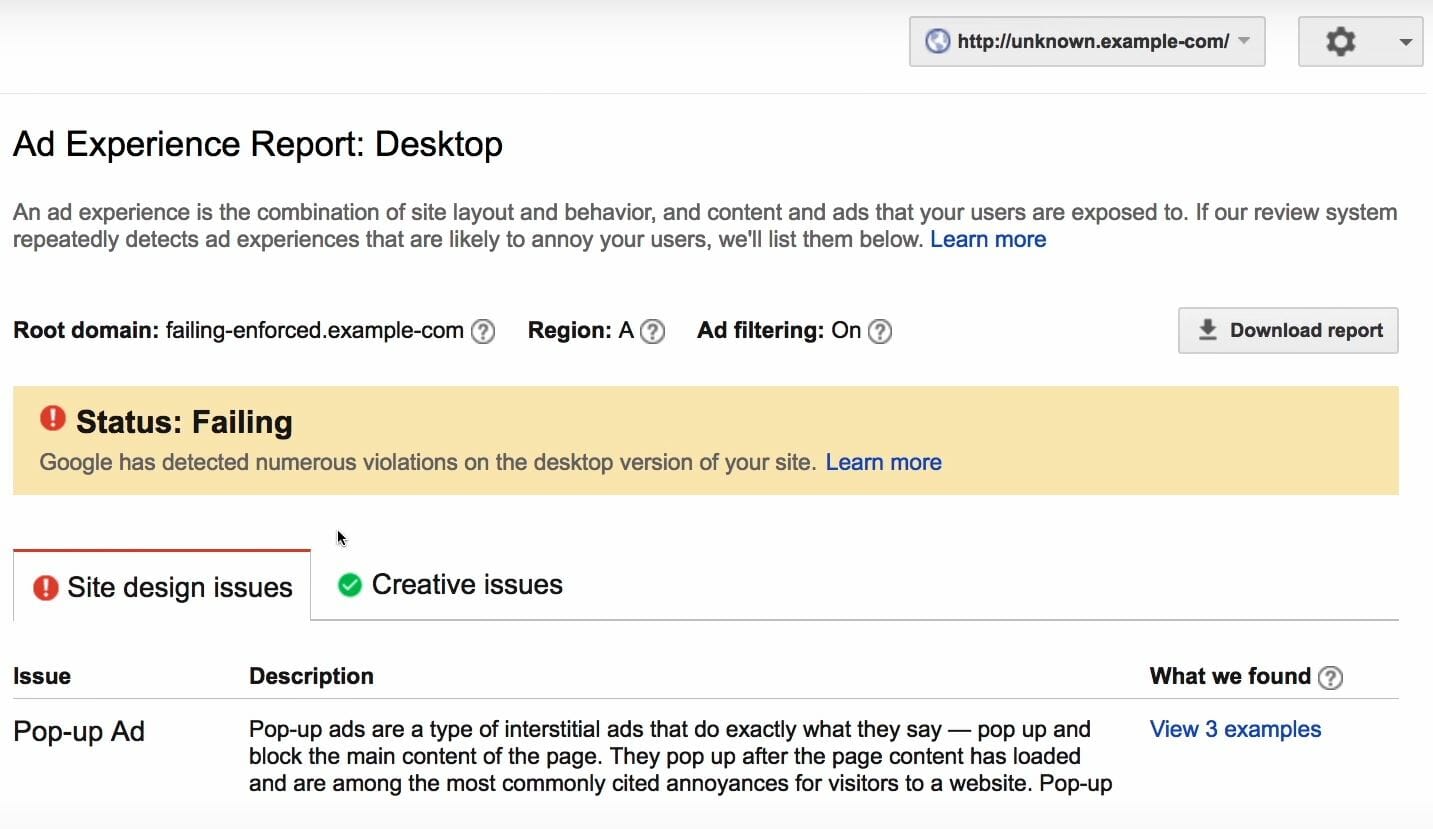The height and width of the screenshot is (829, 1433).
Task: Click the Pop-up Ad issue name
Action: coord(79,731)
